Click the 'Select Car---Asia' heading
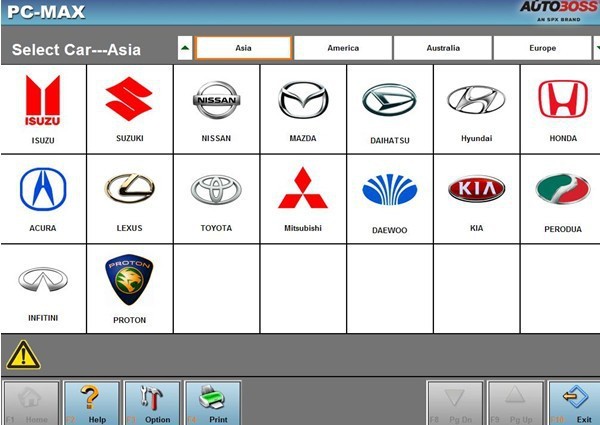600x425 pixels. 76,50
